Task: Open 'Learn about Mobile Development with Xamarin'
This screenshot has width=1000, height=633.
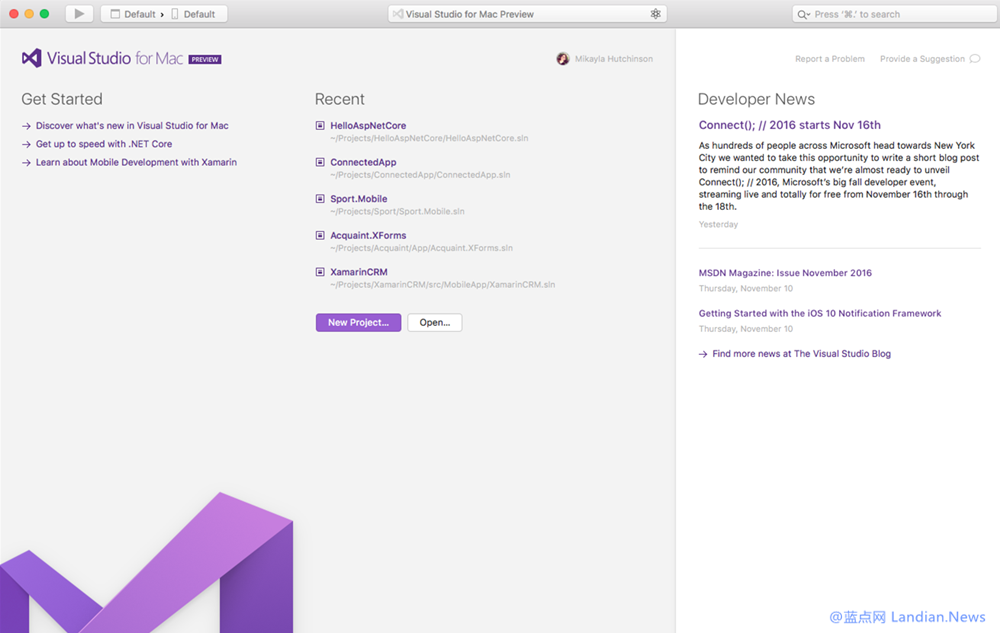Action: [137, 161]
